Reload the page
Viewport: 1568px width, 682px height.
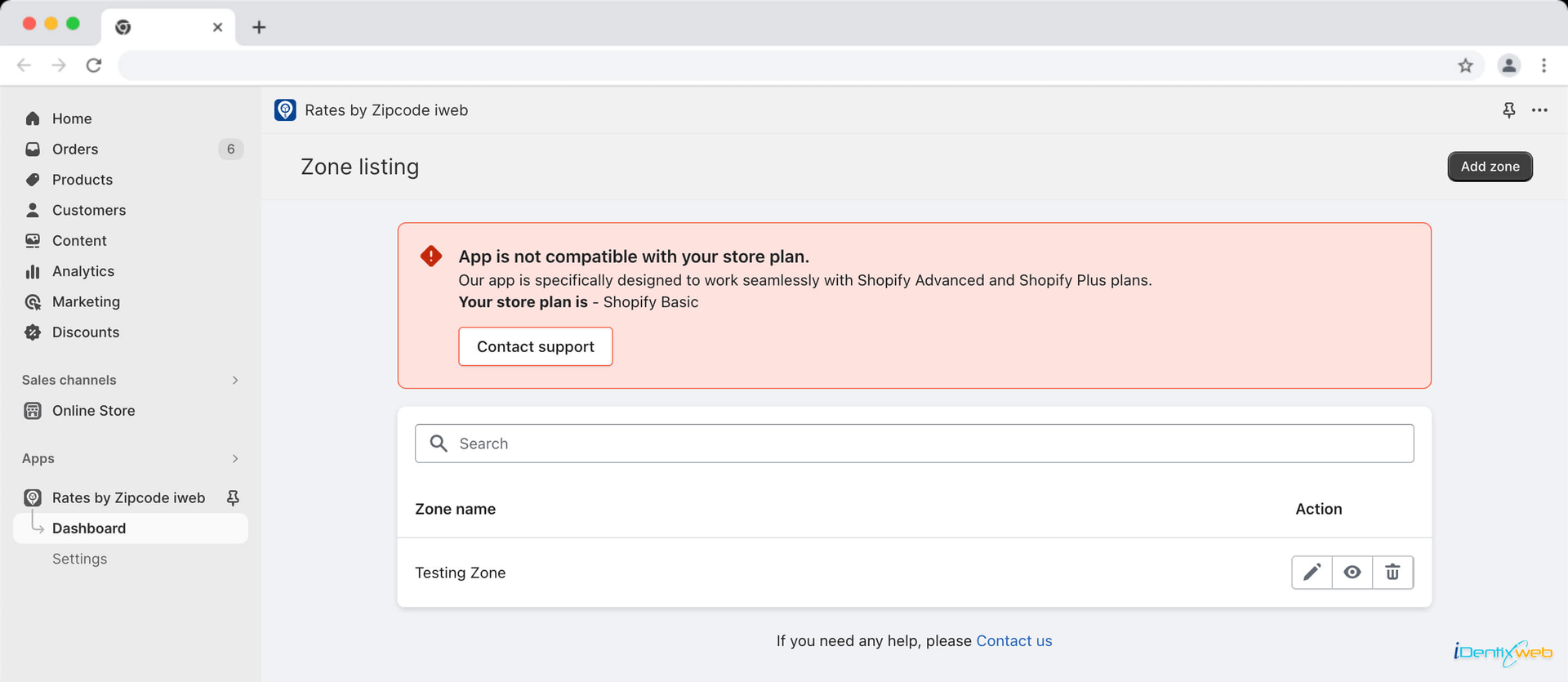click(94, 65)
